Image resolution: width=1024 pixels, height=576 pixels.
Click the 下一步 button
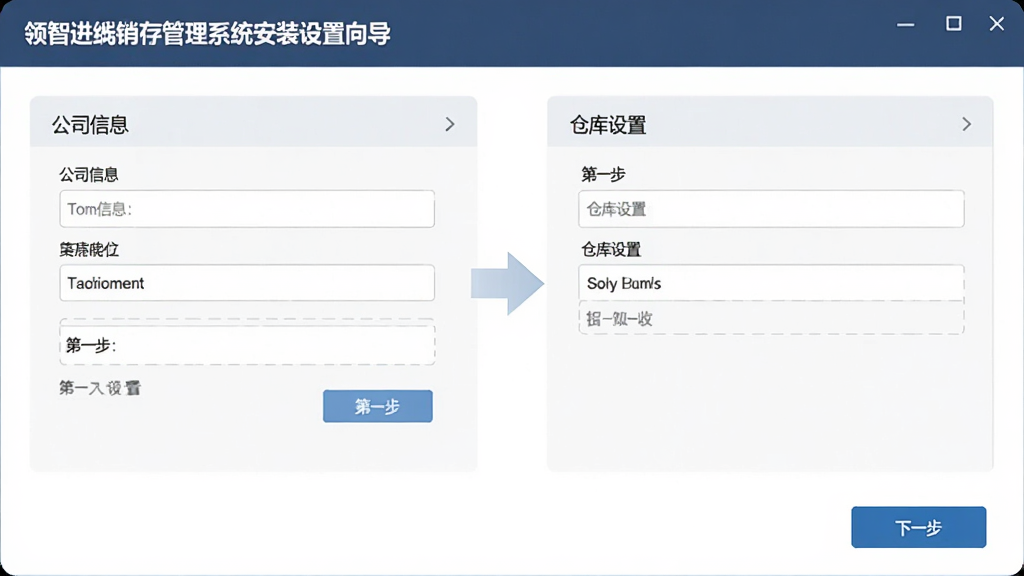click(x=918, y=527)
